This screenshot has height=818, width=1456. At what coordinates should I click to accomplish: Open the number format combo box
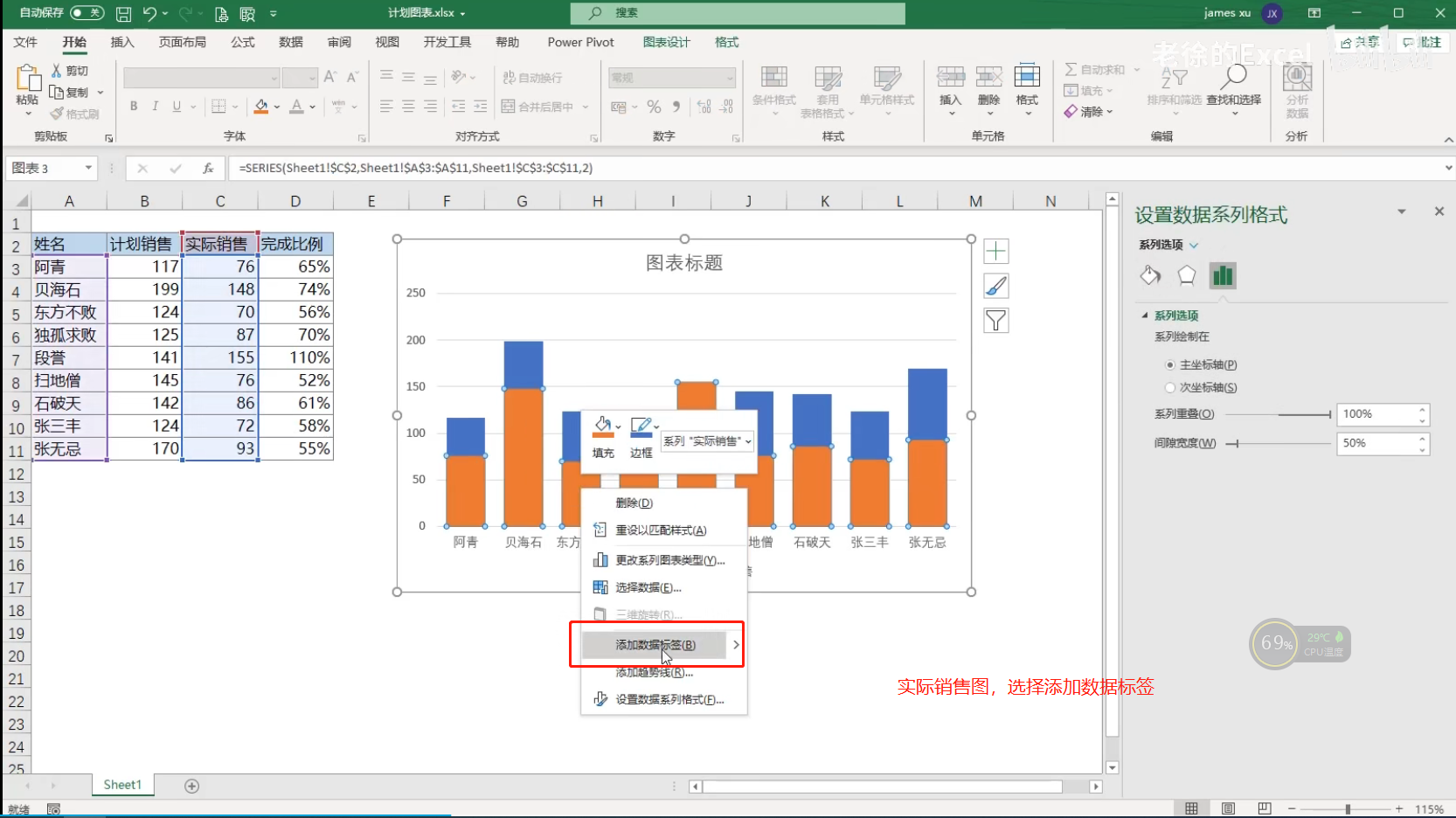click(x=672, y=78)
